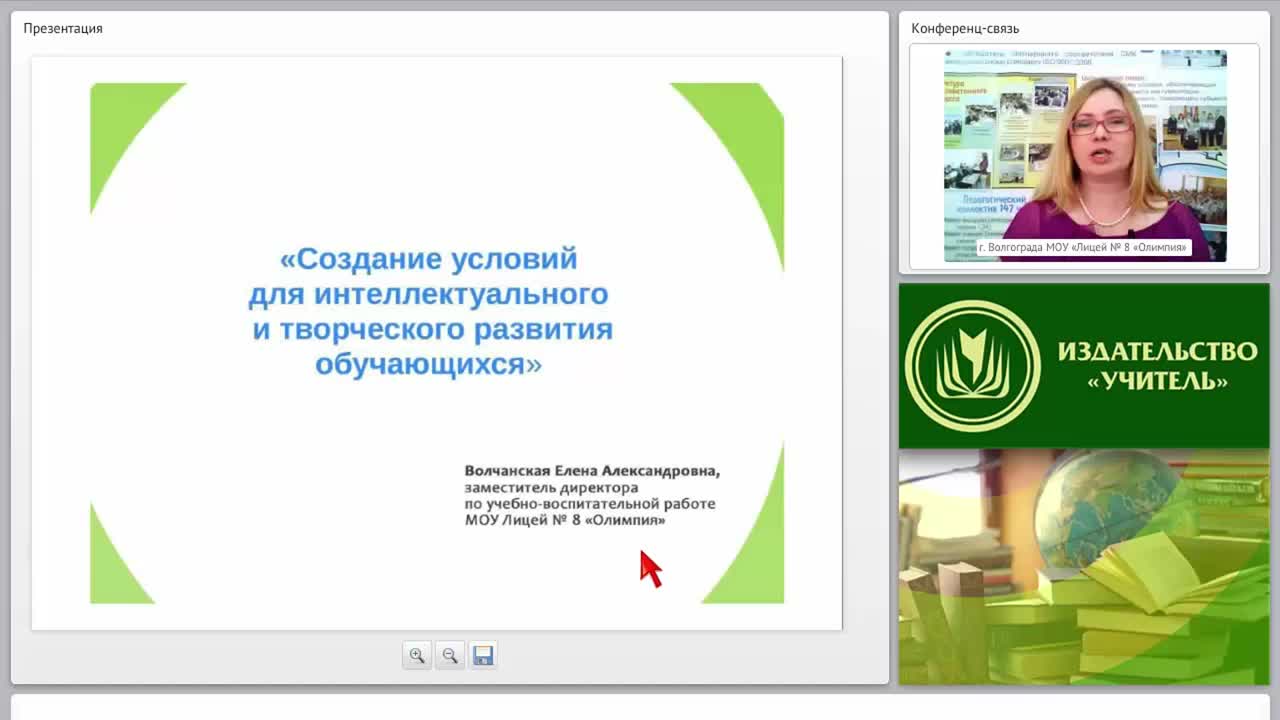Click the slide title «Создание условий»

pos(429,259)
